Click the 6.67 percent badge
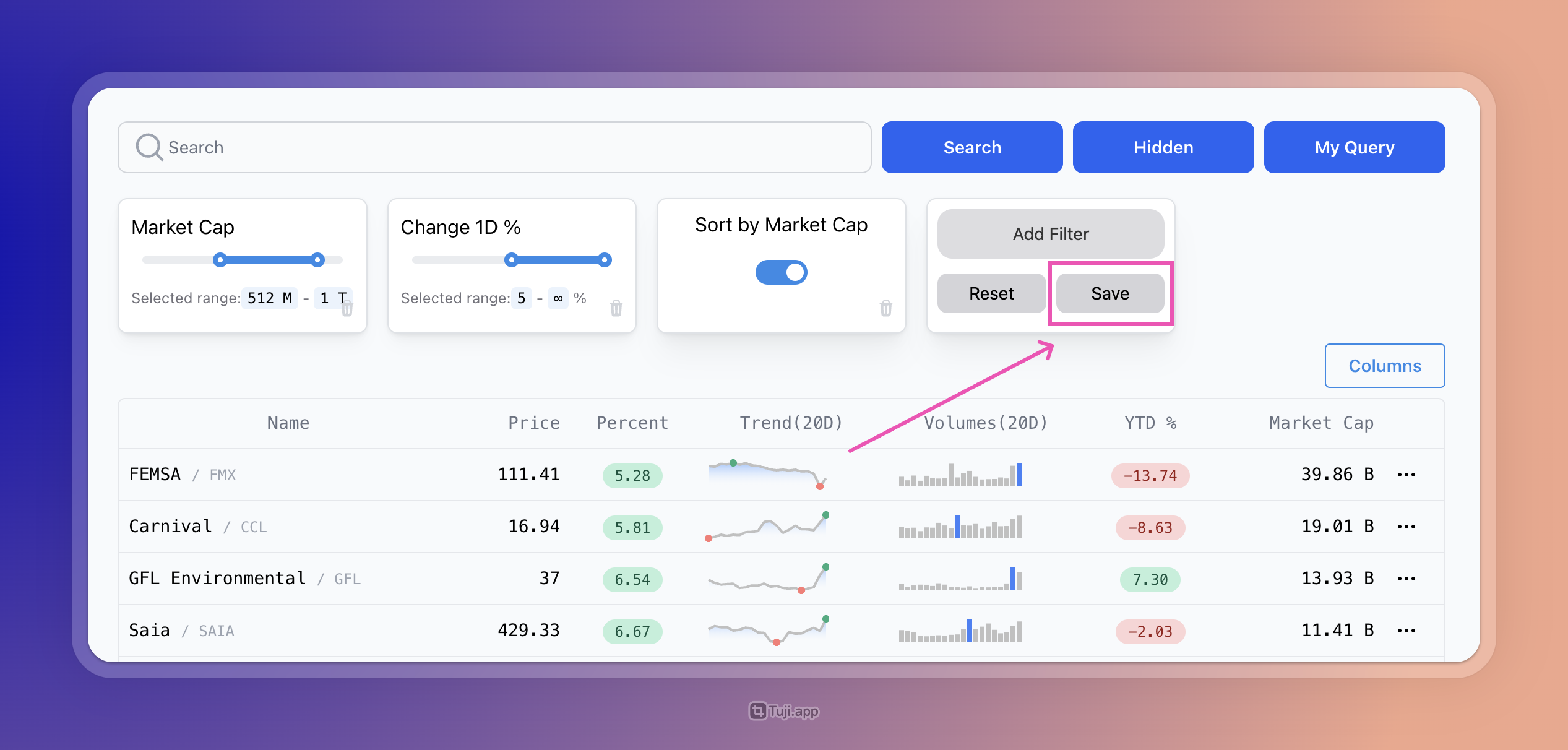Screen dimensions: 1568x750 632,632
